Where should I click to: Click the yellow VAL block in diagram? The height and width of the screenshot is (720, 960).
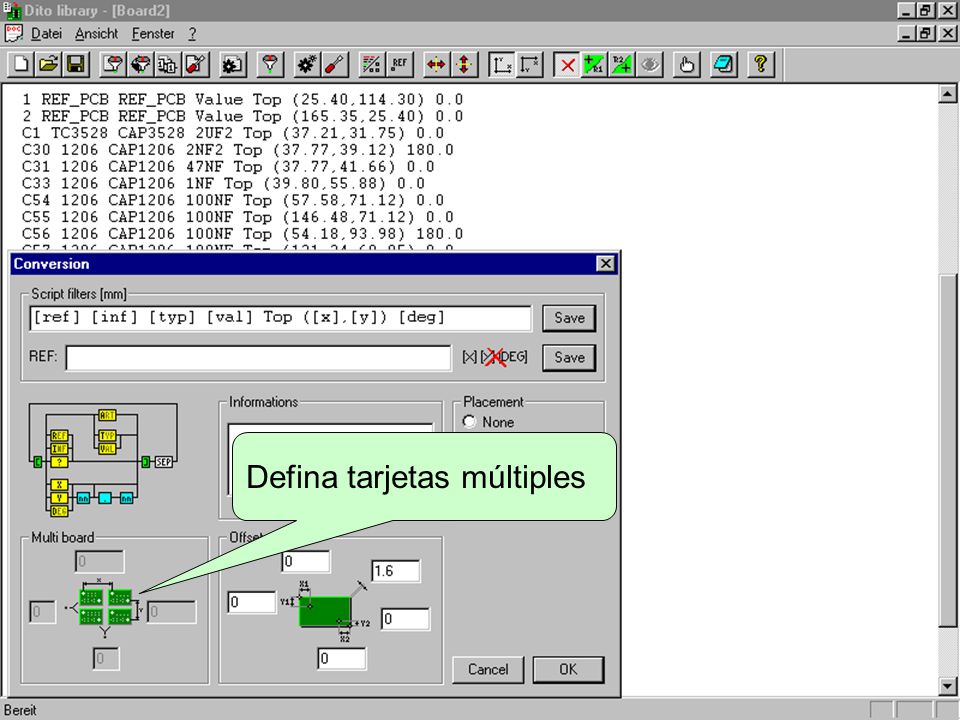[x=107, y=449]
